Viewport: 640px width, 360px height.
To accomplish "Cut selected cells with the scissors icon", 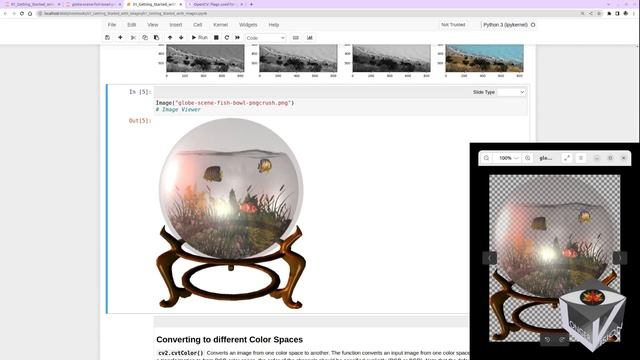I will (133, 38).
